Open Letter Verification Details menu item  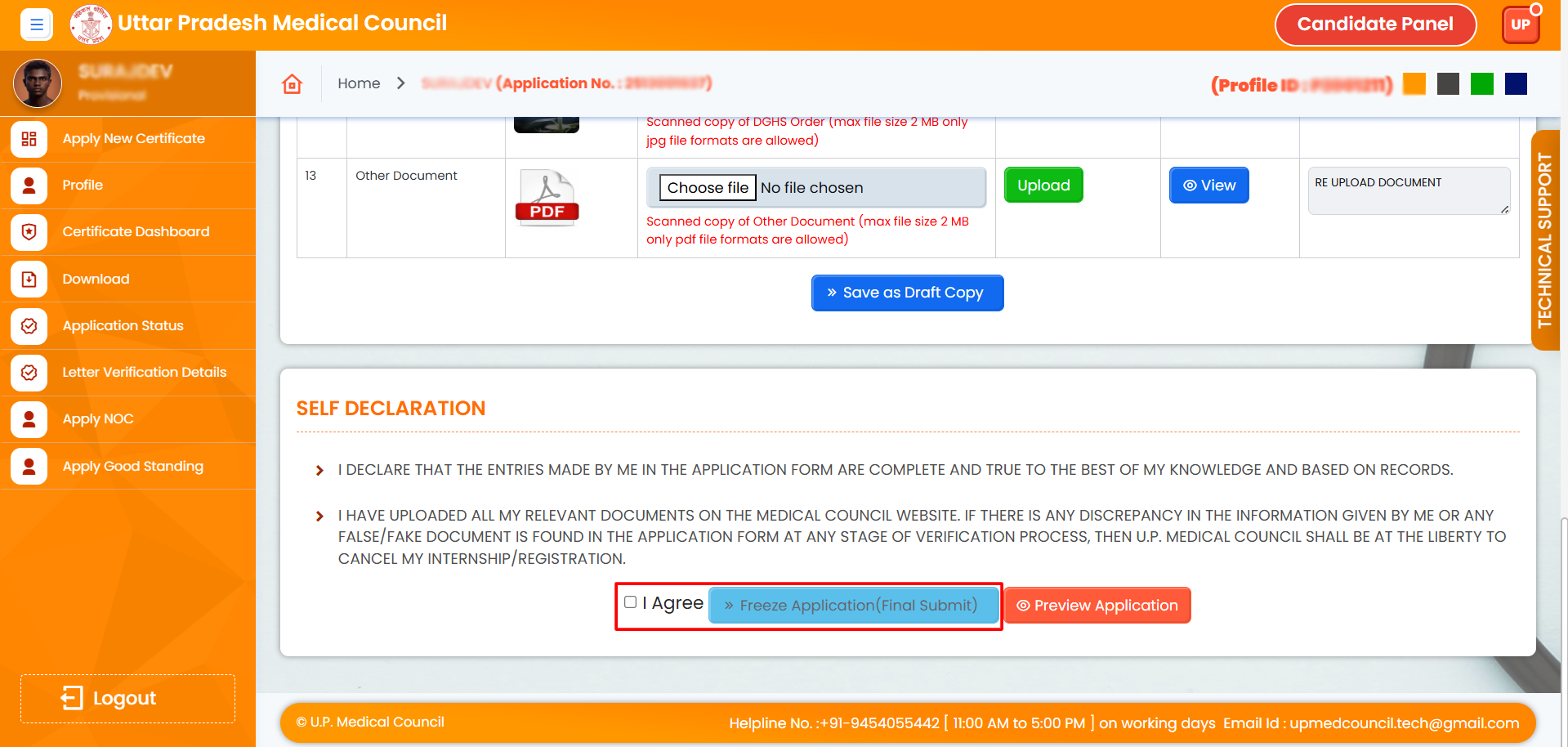[x=144, y=373]
